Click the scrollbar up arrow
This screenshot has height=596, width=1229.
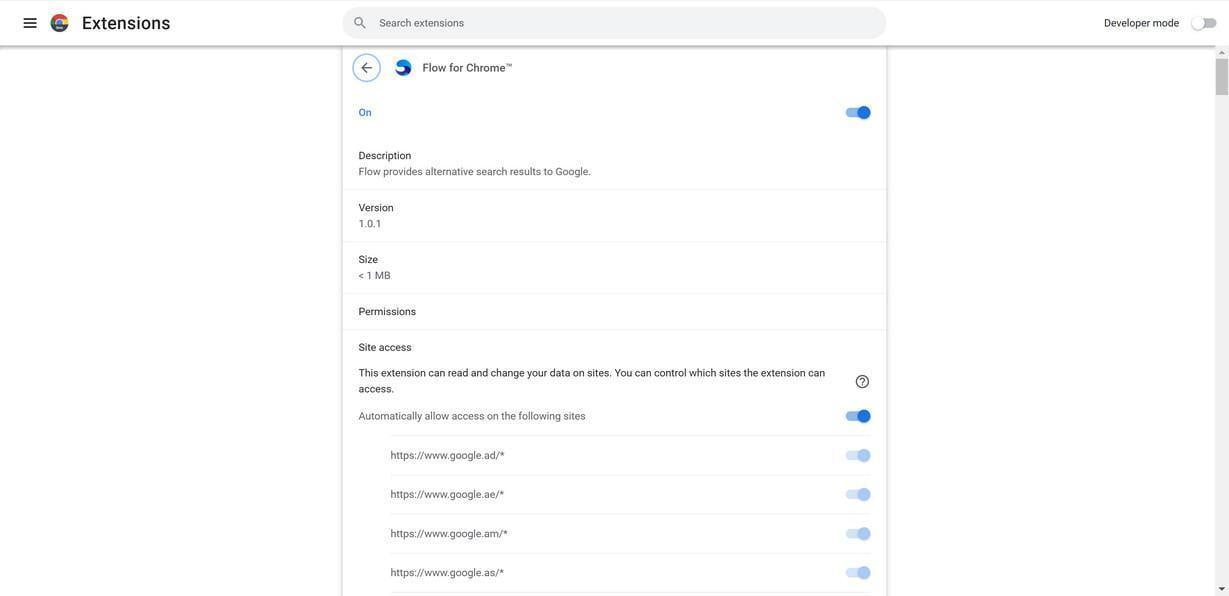tap(1221, 52)
